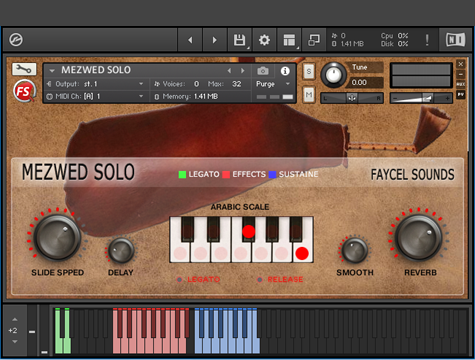Adjust the pan slider between L and R
This screenshot has height=360, width=475.
pos(352,98)
